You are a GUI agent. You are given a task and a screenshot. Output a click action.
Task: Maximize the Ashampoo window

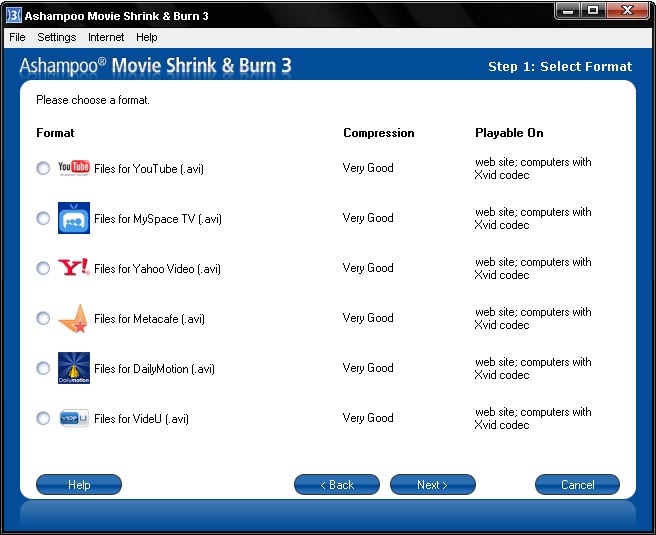point(593,10)
